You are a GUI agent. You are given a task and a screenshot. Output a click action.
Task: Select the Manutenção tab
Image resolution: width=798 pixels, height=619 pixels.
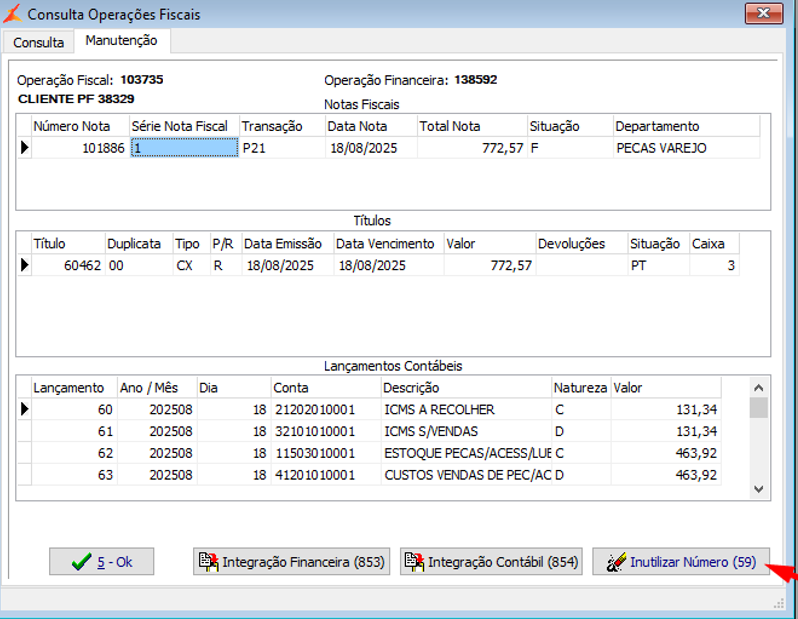tap(122, 41)
